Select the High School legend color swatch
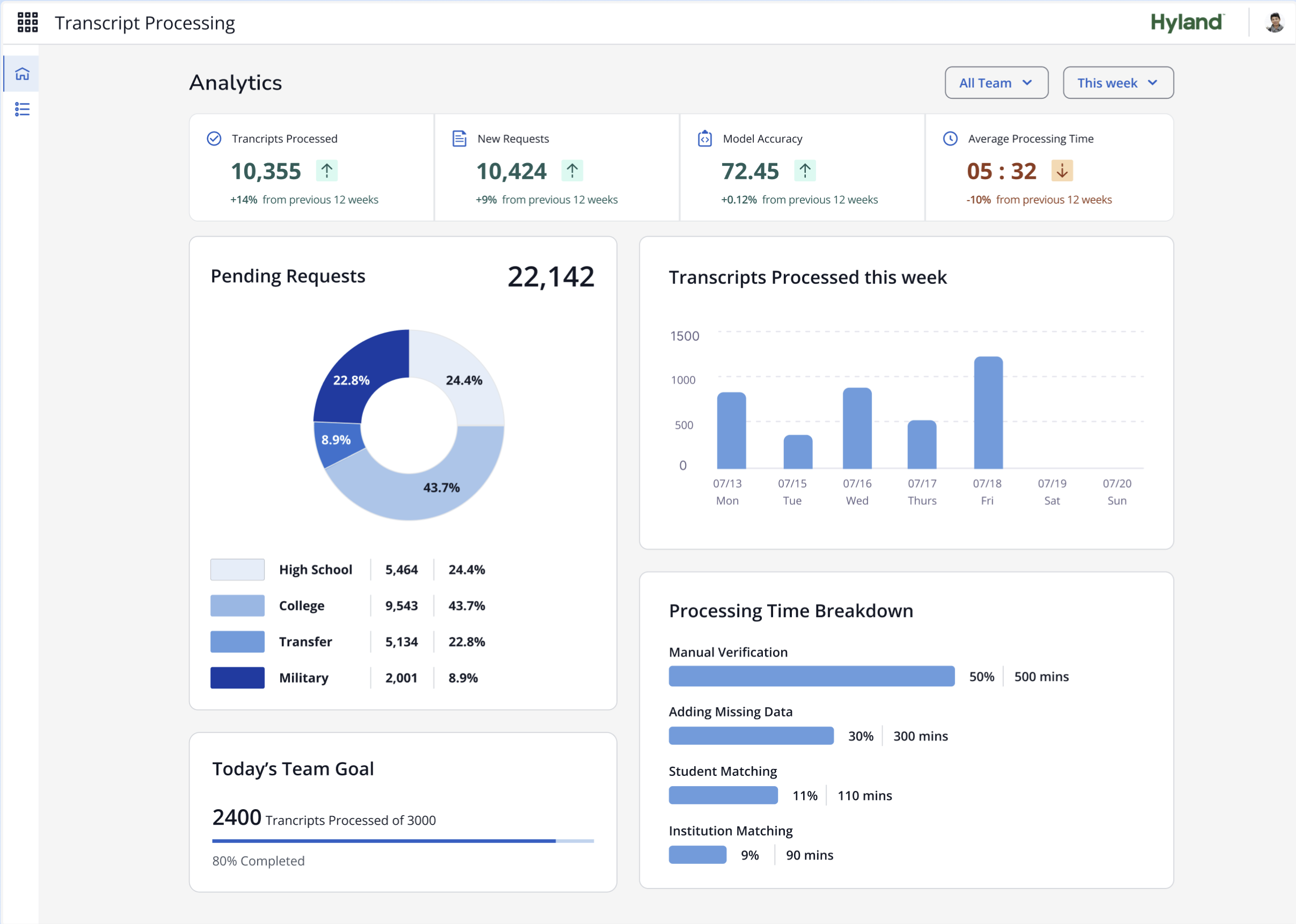The width and height of the screenshot is (1296, 924). (237, 569)
